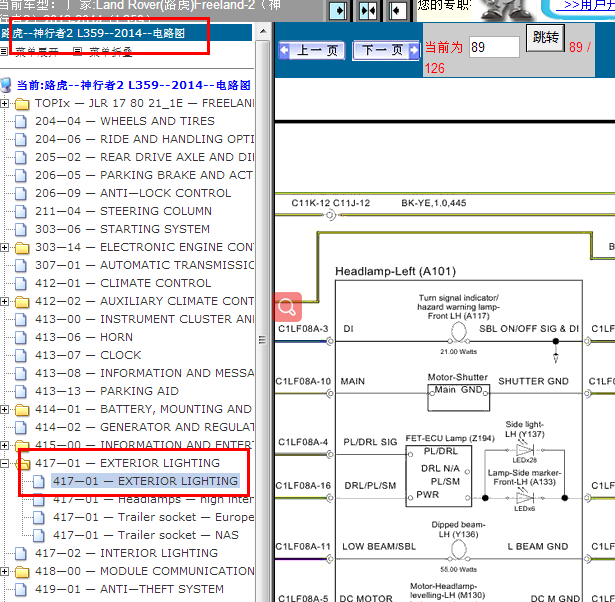Expand the 303-14 Electronic Engine Control folder
Viewport: 615px width, 602px height.
[4, 247]
